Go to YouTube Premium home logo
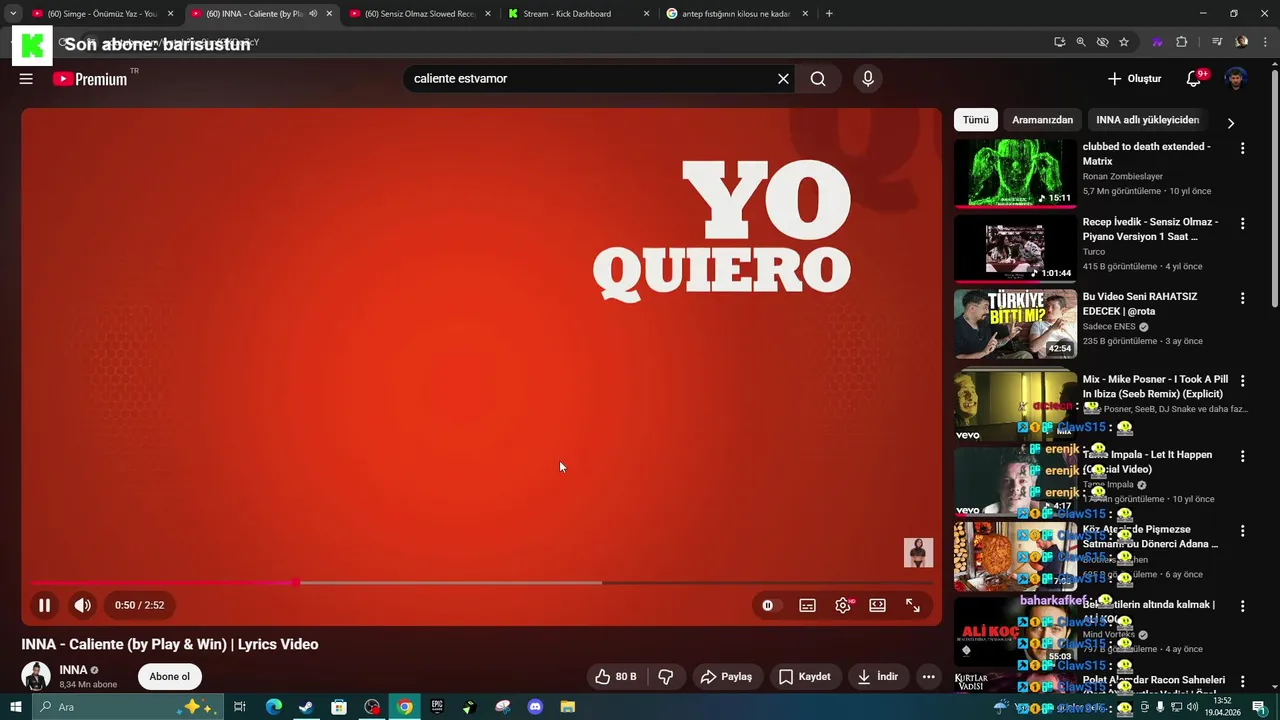This screenshot has height=720, width=1280. click(x=91, y=79)
